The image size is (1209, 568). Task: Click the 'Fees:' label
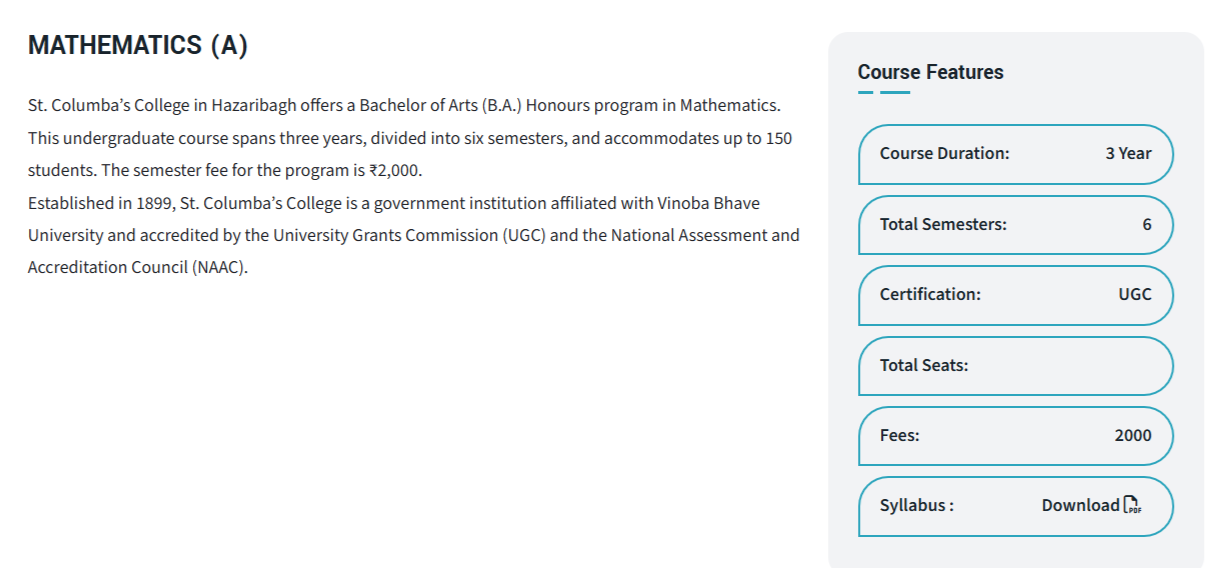pos(899,435)
